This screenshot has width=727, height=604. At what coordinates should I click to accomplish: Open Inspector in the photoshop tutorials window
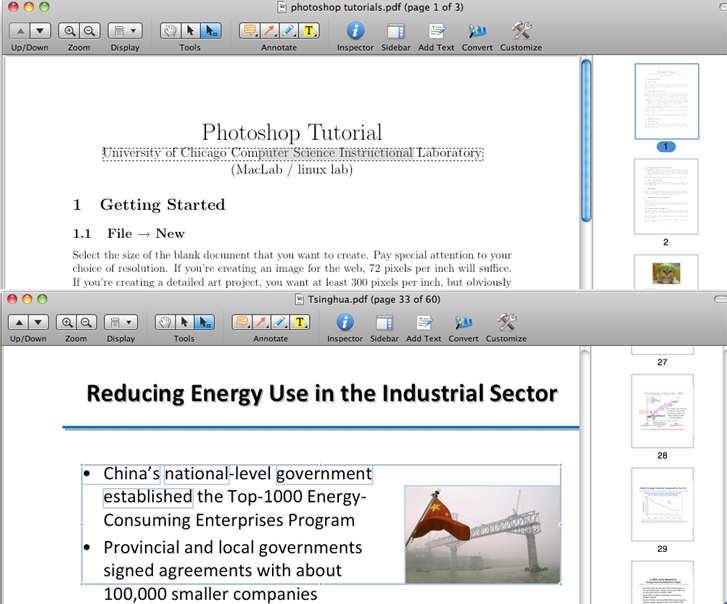click(354, 31)
